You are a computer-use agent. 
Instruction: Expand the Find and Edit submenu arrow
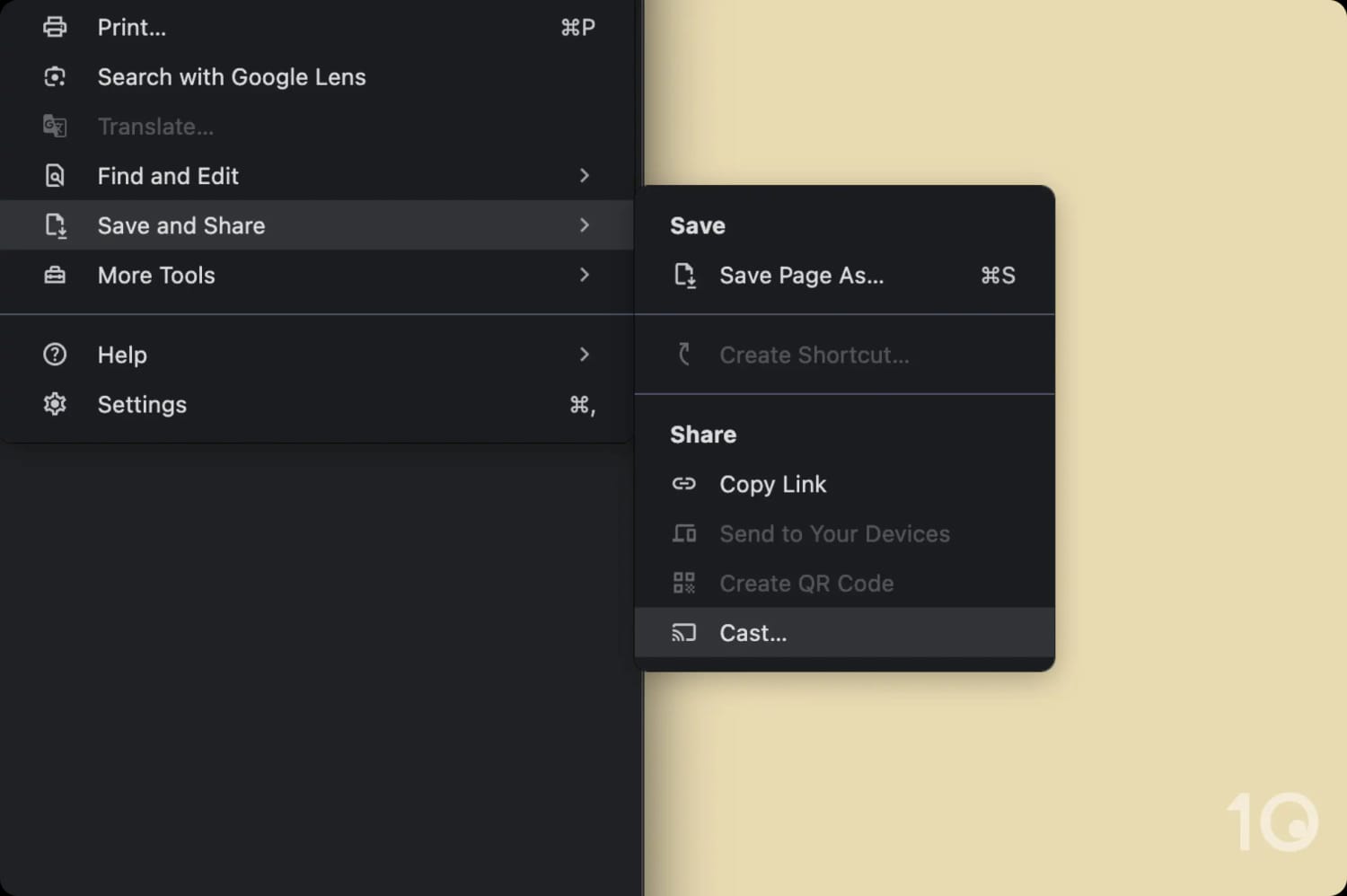585,176
